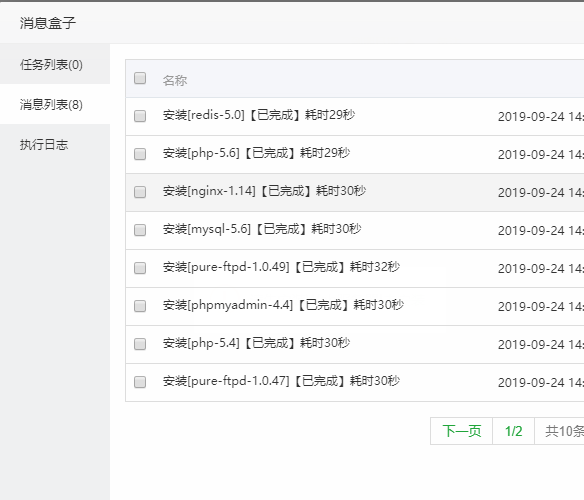The width and height of the screenshot is (584, 500).
Task: Check the nginx-1.14 message checkbox
Action: pos(140,192)
